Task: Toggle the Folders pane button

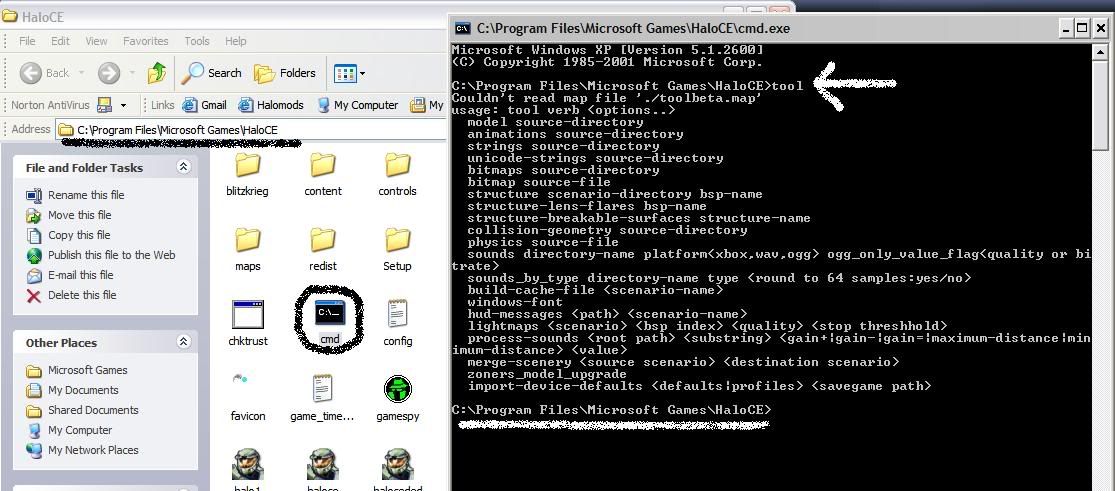Action: [284, 73]
